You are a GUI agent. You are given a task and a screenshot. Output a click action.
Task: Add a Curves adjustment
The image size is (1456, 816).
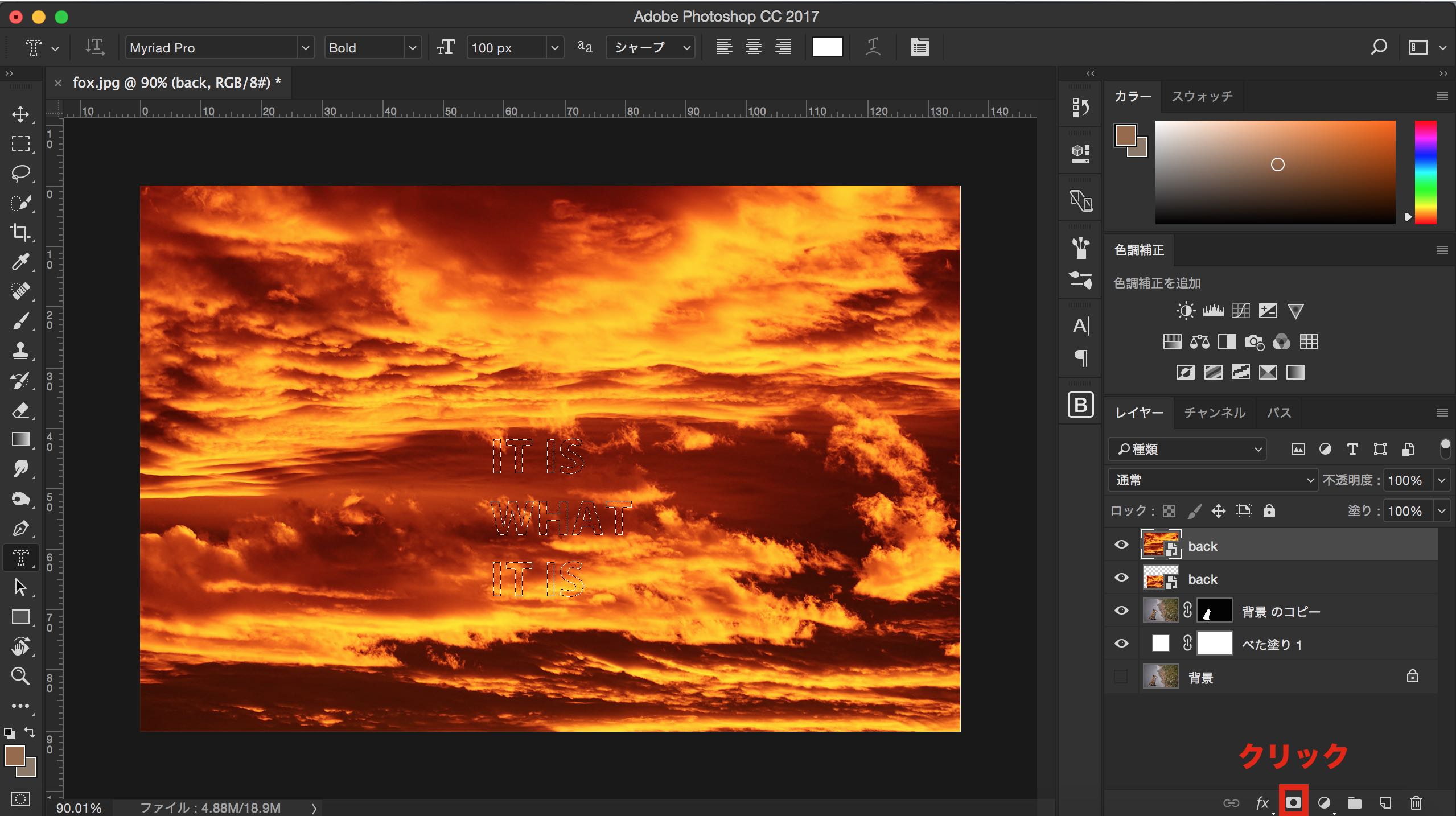(x=1240, y=311)
